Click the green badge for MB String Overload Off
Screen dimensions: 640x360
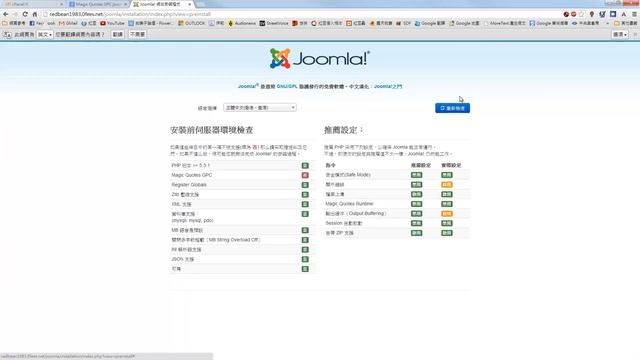tap(305, 240)
